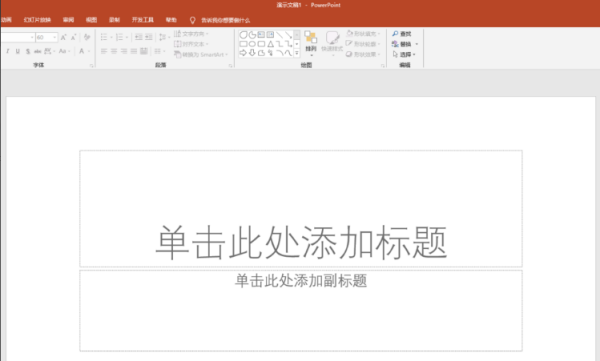The width and height of the screenshot is (600, 361).
Task: Toggle underline formatting
Action: [18, 51]
